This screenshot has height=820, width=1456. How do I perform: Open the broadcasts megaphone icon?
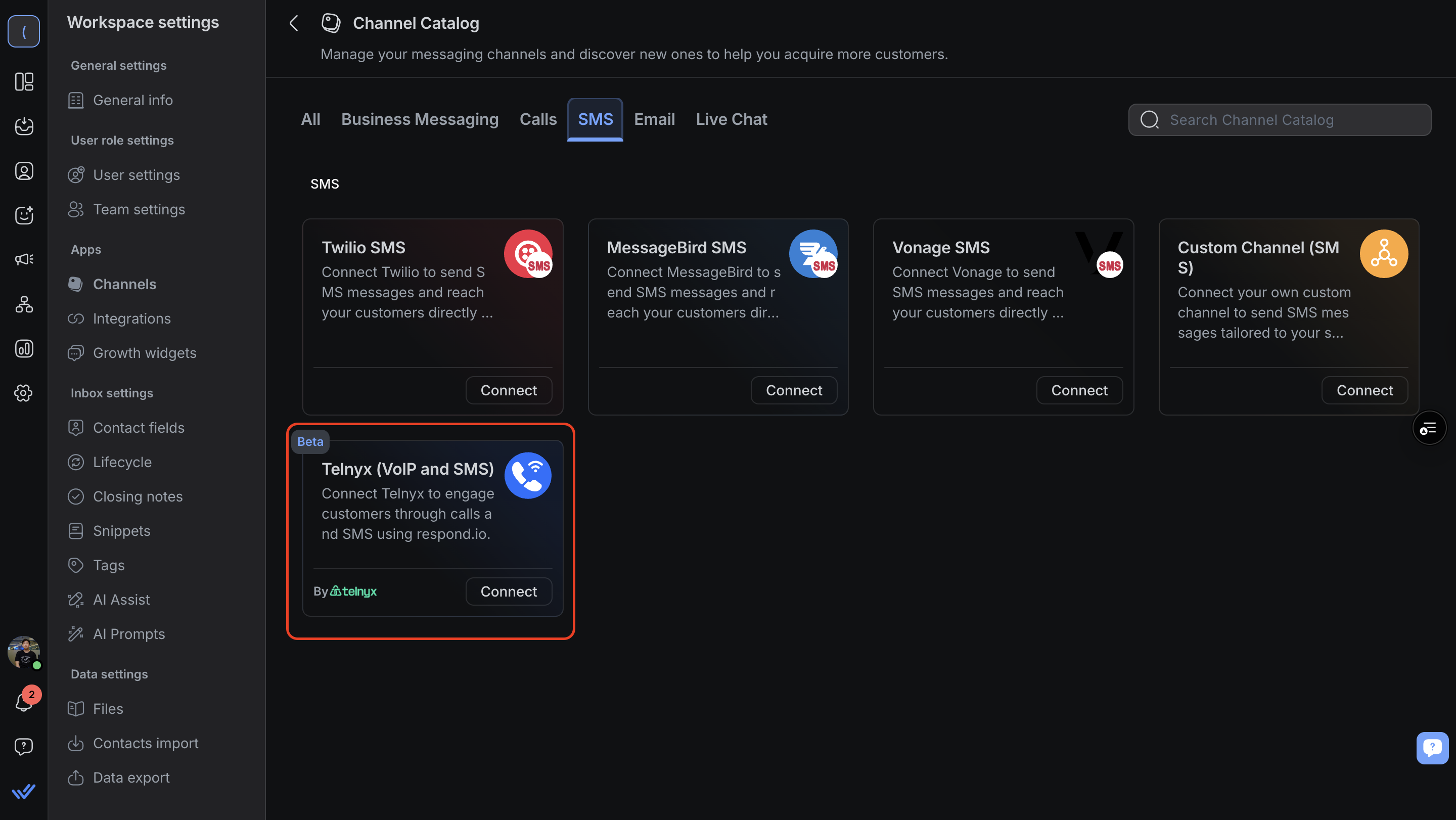24,259
